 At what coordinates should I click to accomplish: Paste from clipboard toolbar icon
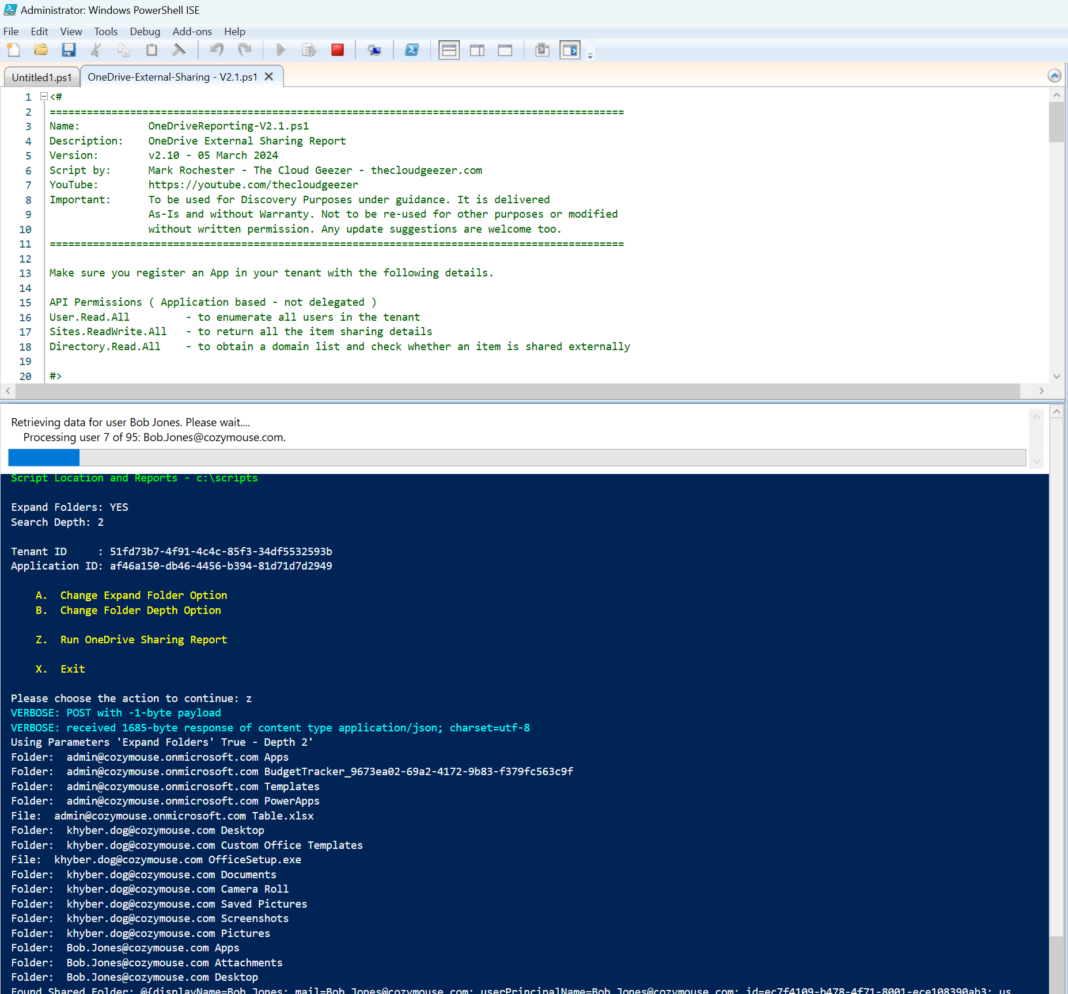click(x=151, y=50)
